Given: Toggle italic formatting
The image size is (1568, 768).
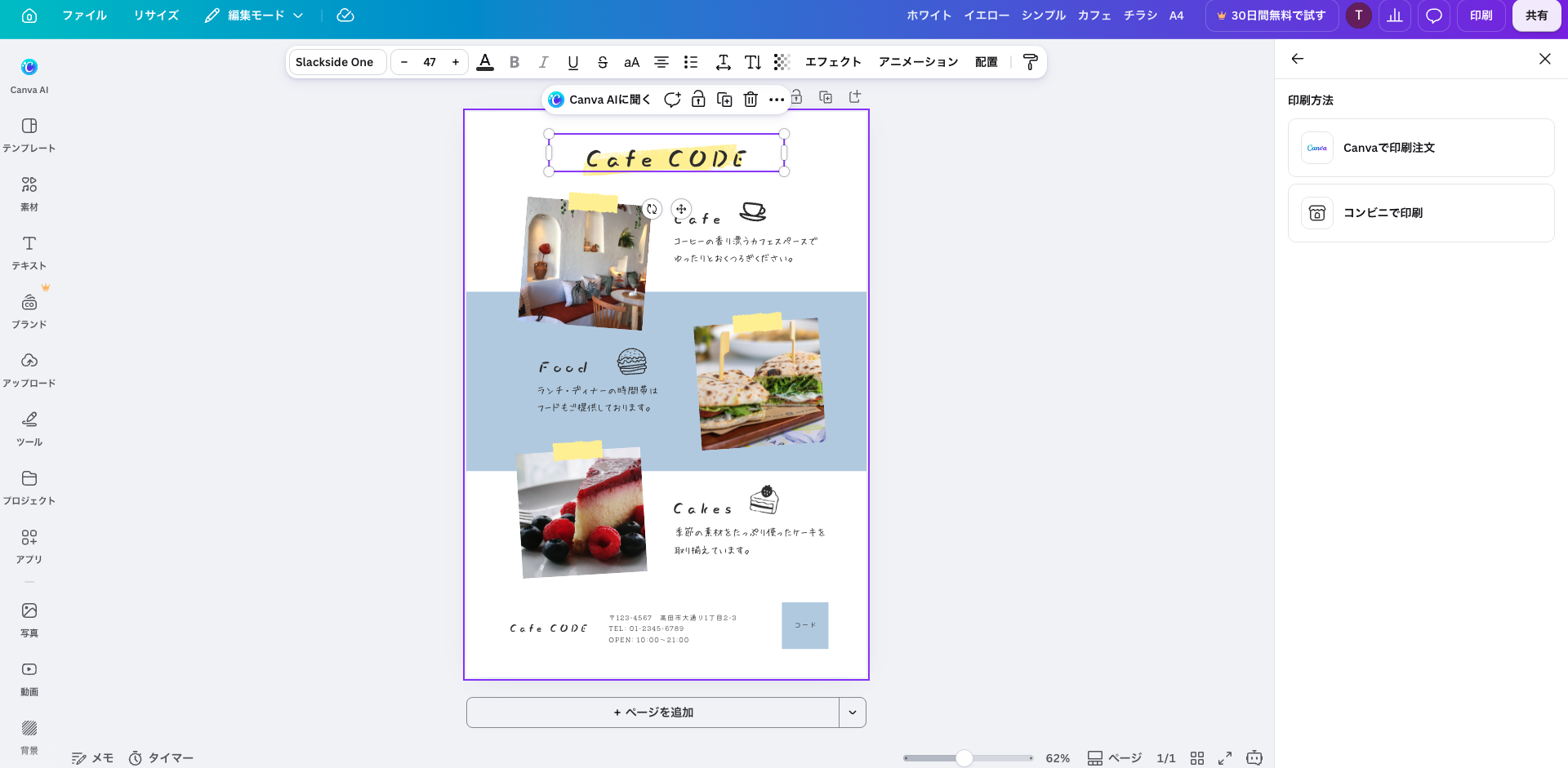Looking at the screenshot, I should 544,62.
